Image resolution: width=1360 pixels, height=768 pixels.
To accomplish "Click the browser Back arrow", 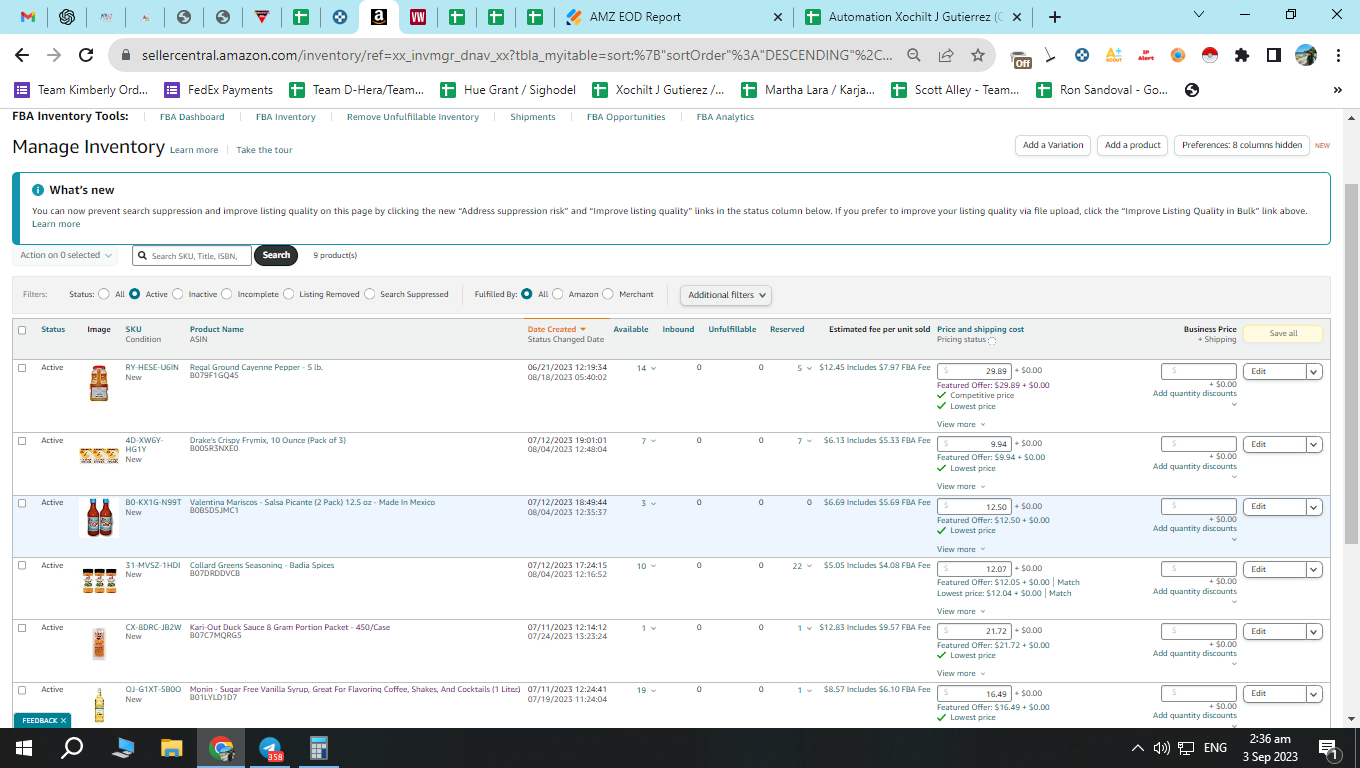I will coord(22,56).
